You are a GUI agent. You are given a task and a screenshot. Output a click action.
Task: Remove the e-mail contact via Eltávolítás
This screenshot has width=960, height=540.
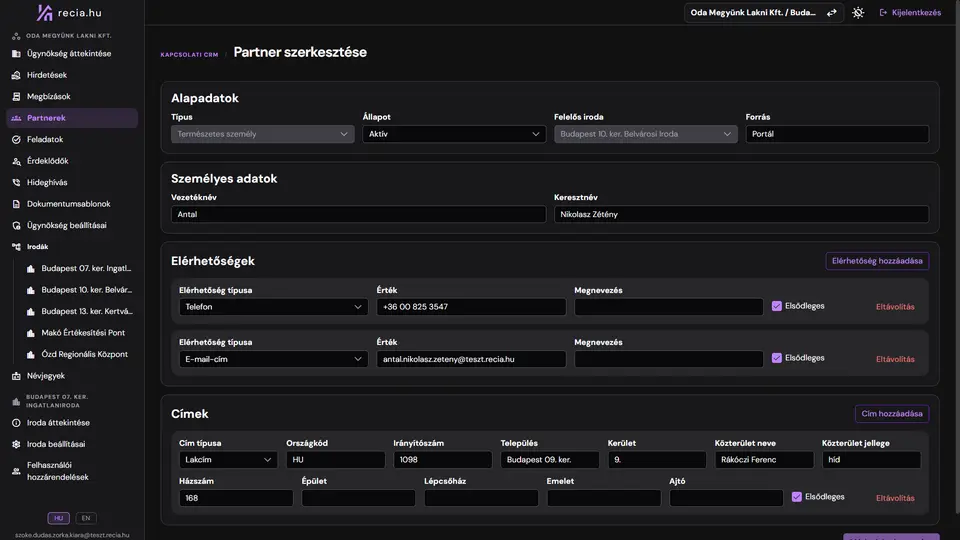(895, 359)
